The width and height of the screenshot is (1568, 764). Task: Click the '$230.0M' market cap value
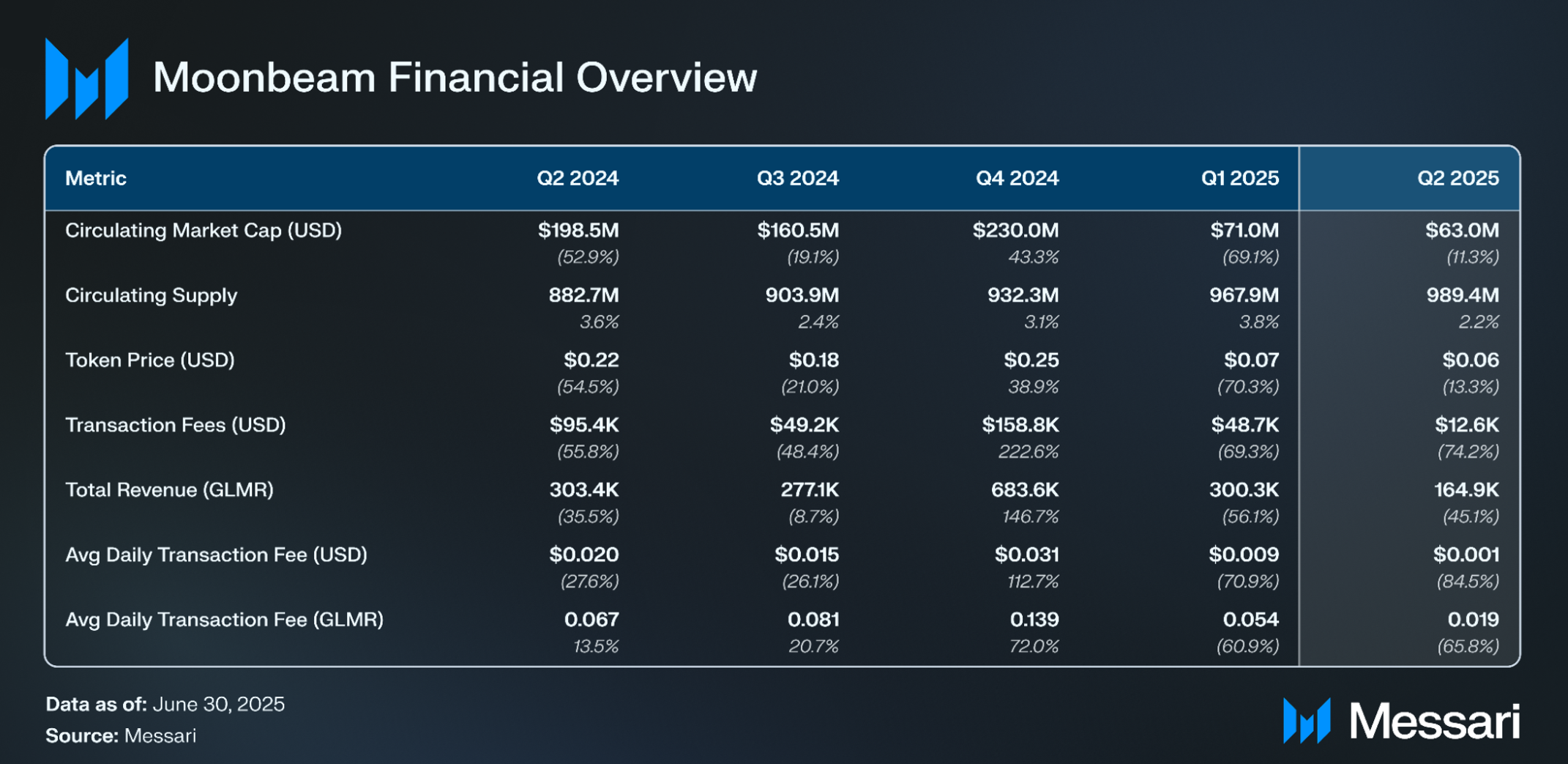click(1016, 231)
